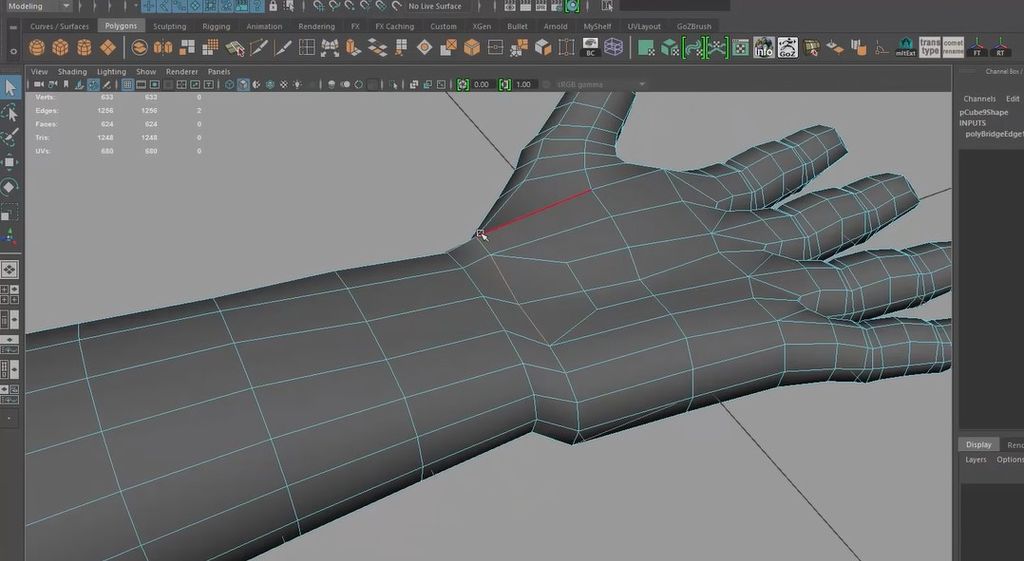Click the exposure value field 0.00

point(482,84)
